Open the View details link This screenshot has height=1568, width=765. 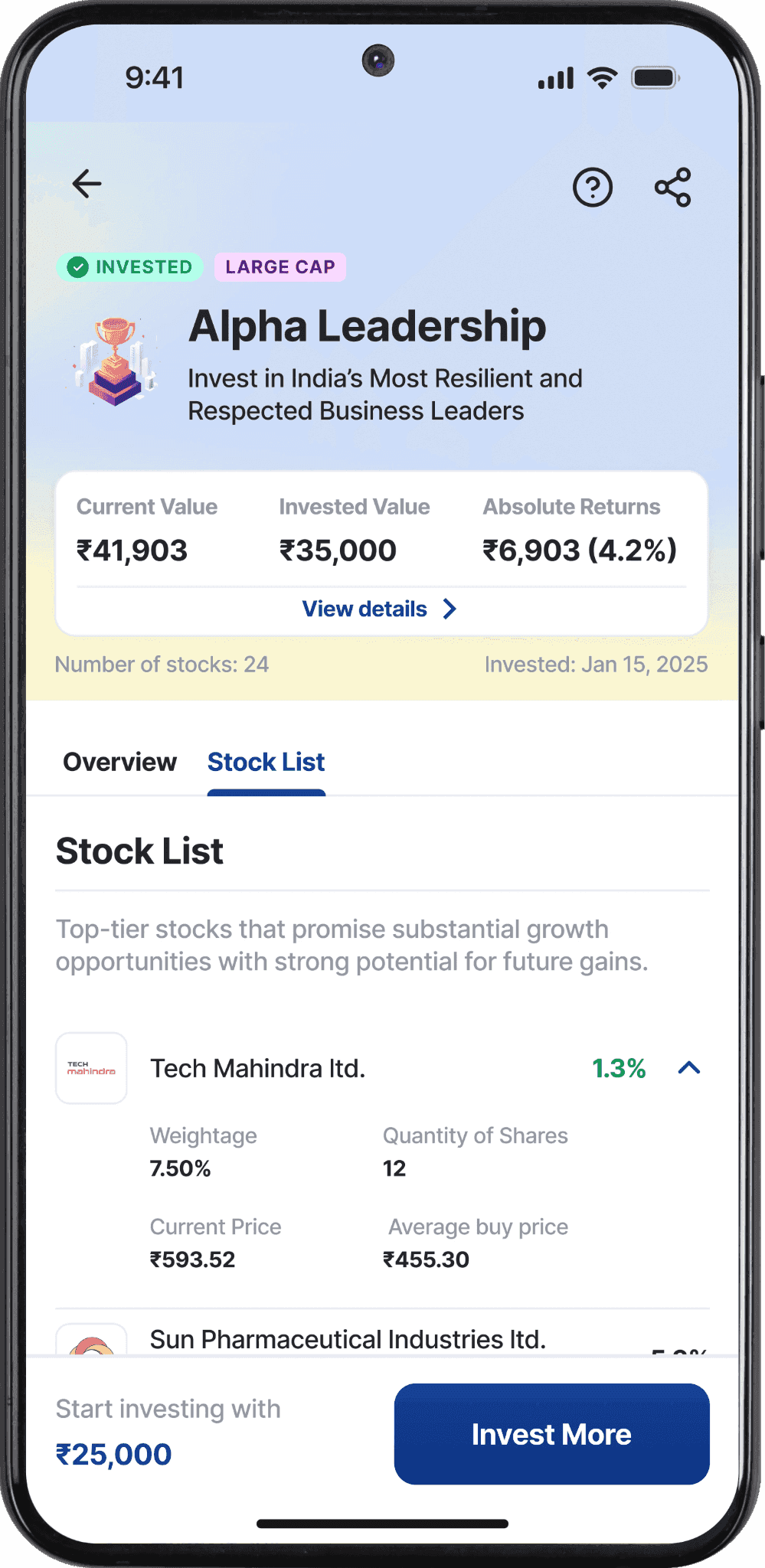tap(365, 609)
